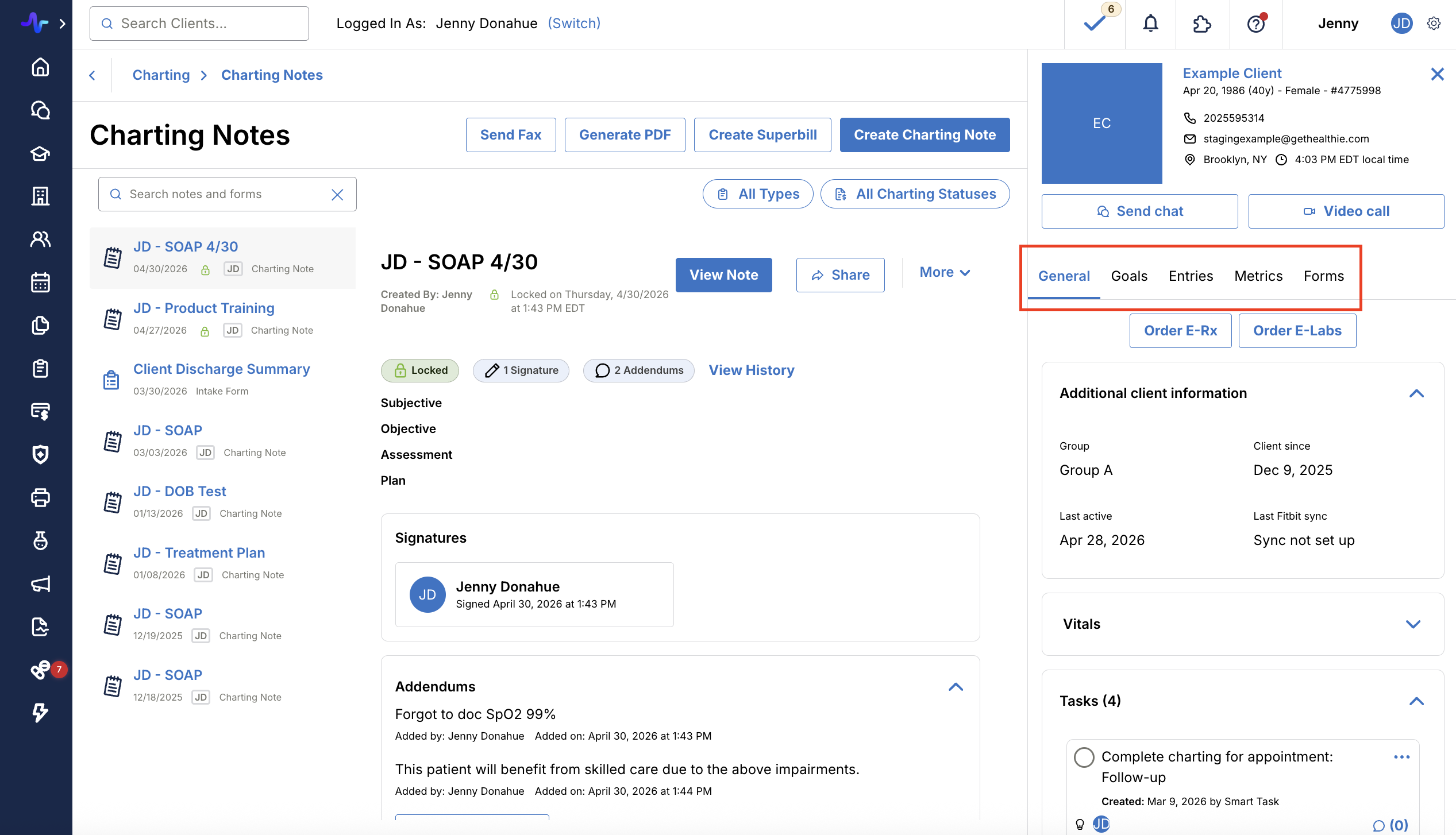This screenshot has width=1456, height=835.
Task: Mark Complete charting task circle as done
Action: 1084,757
